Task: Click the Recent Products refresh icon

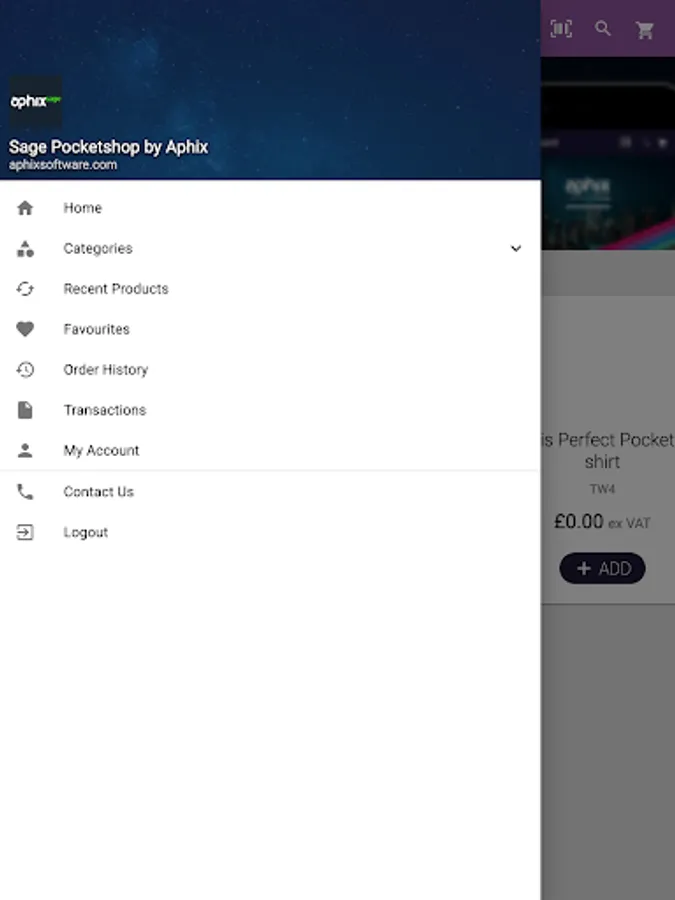Action: 25,289
